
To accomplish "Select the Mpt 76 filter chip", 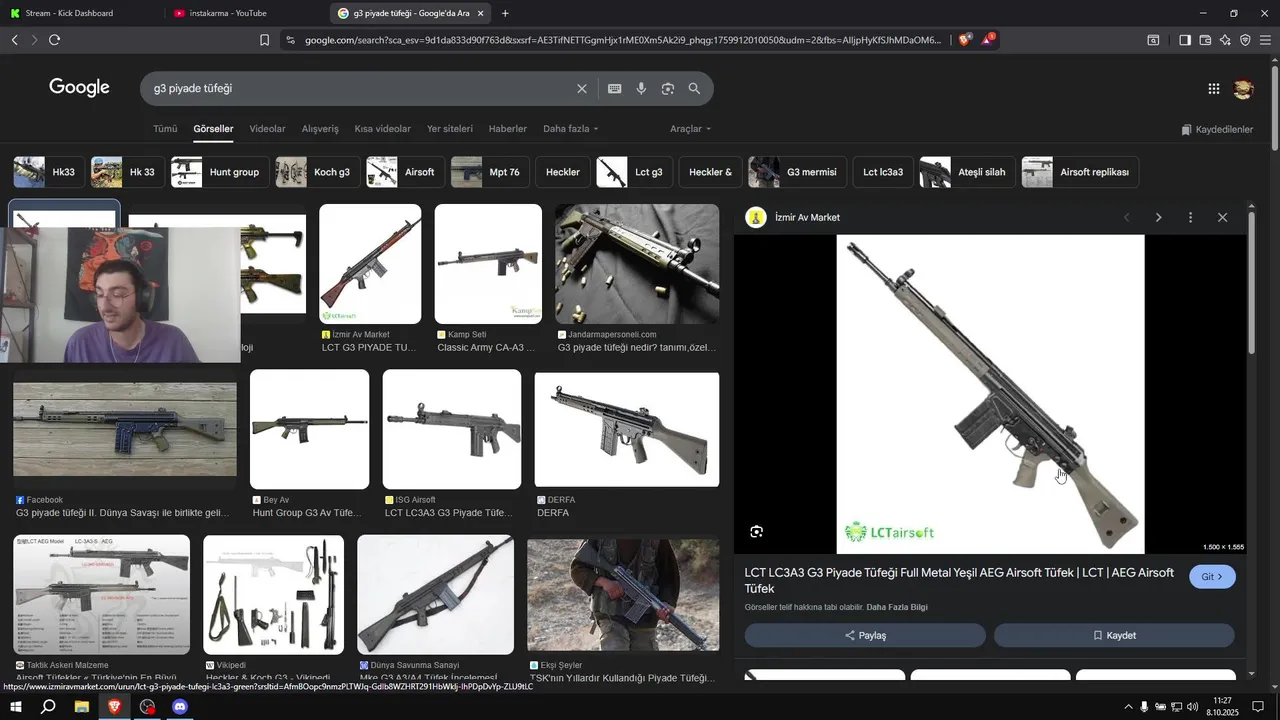I will [x=490, y=172].
